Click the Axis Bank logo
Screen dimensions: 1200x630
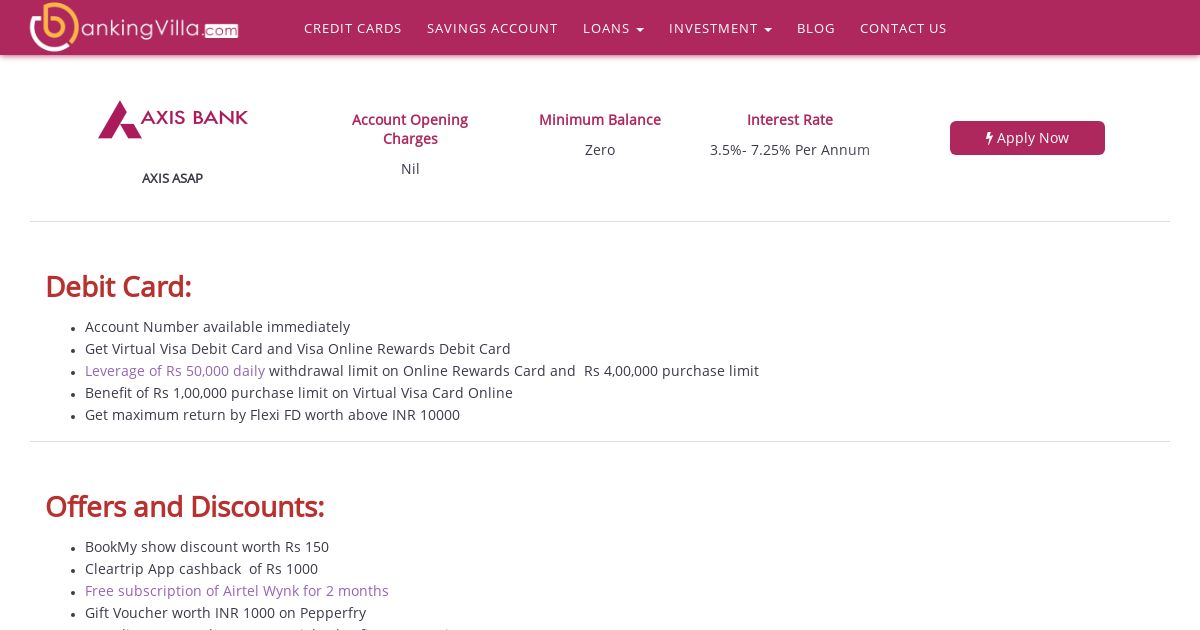[173, 119]
